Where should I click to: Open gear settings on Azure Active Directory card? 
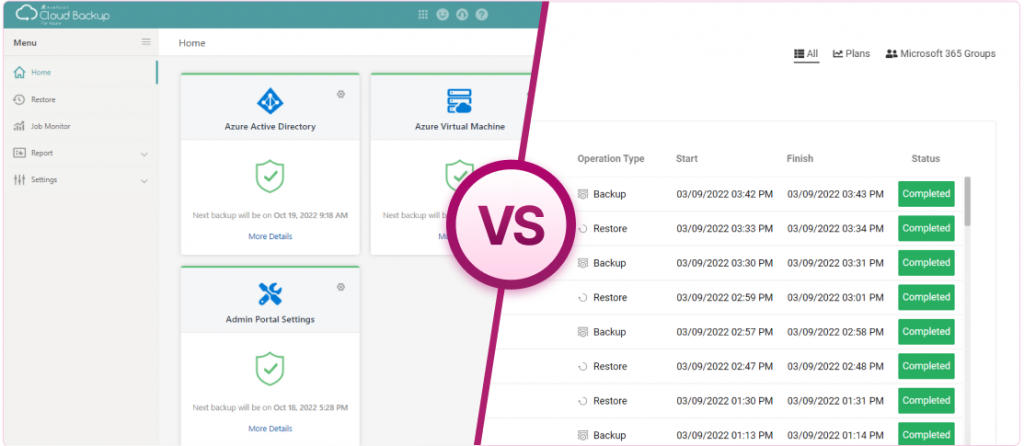point(341,94)
